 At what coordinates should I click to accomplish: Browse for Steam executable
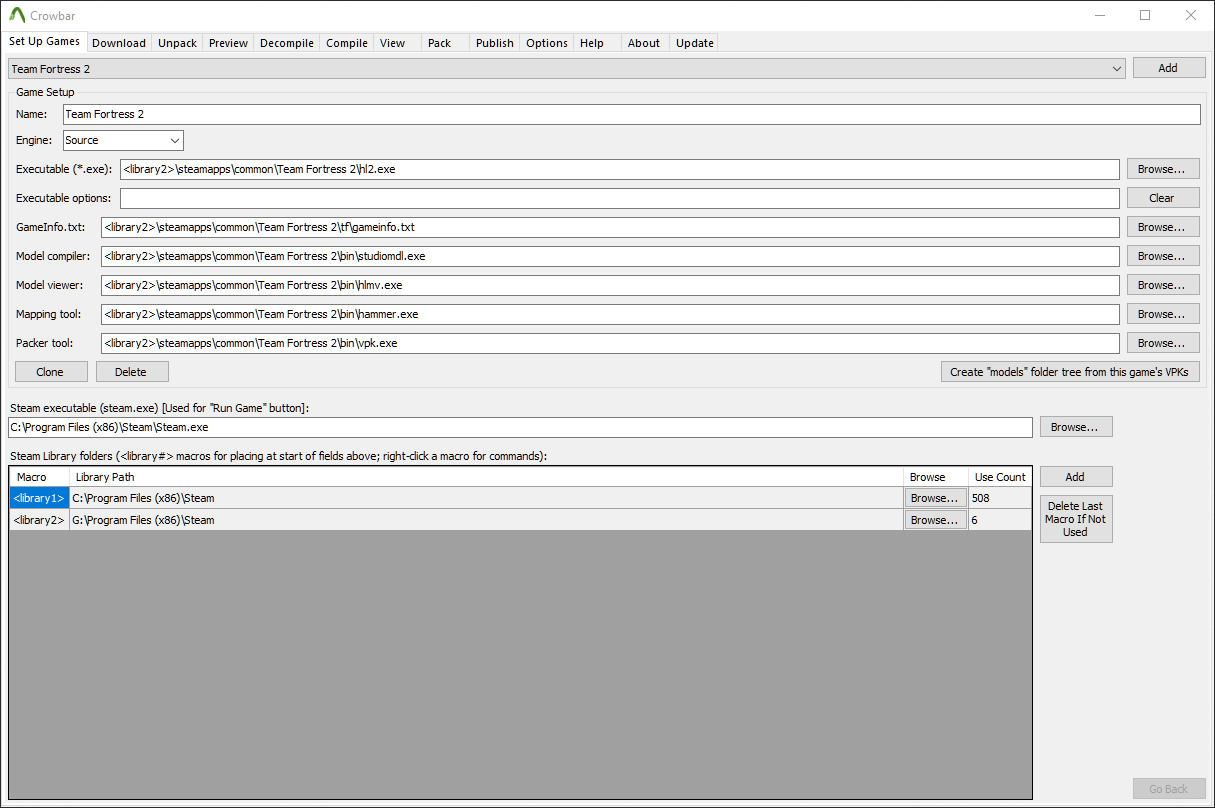[1076, 427]
